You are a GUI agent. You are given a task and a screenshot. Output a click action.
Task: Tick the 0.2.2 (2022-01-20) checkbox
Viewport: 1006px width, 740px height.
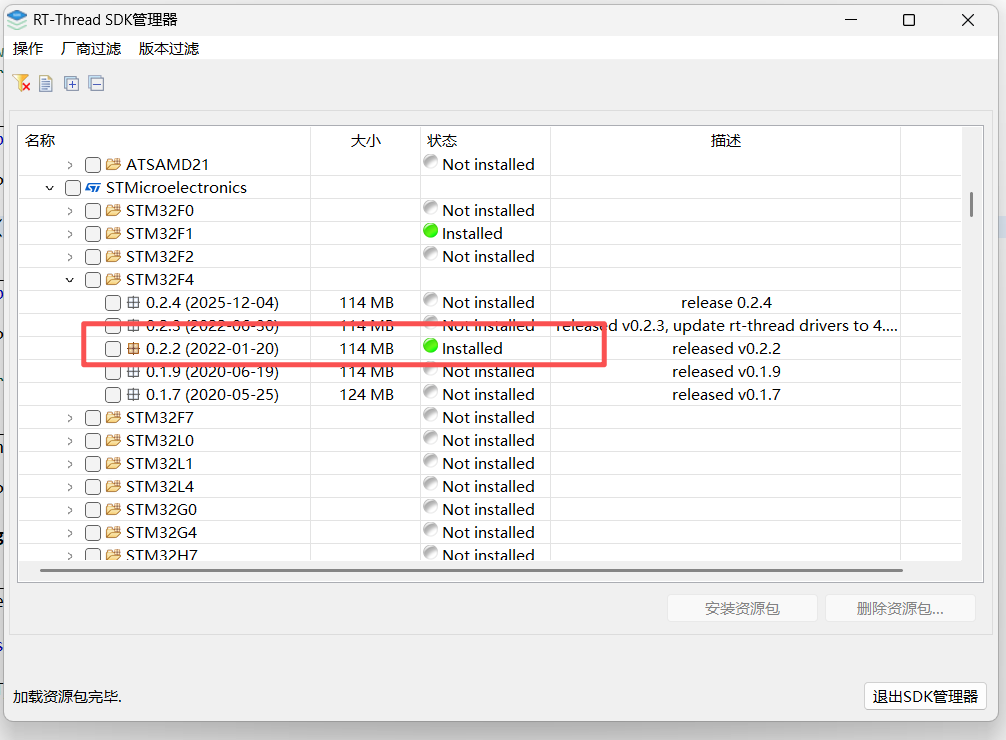pyautogui.click(x=113, y=349)
